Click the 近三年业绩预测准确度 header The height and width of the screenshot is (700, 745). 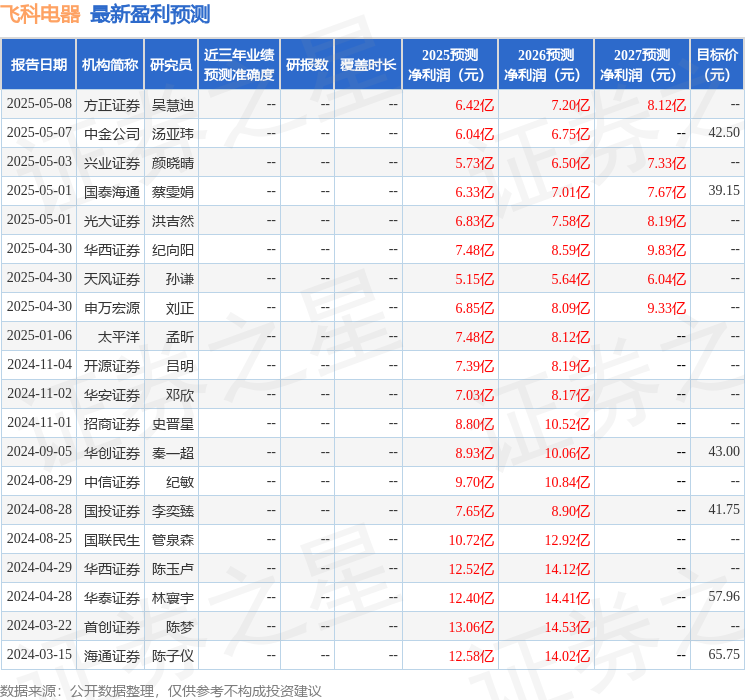pos(239,65)
